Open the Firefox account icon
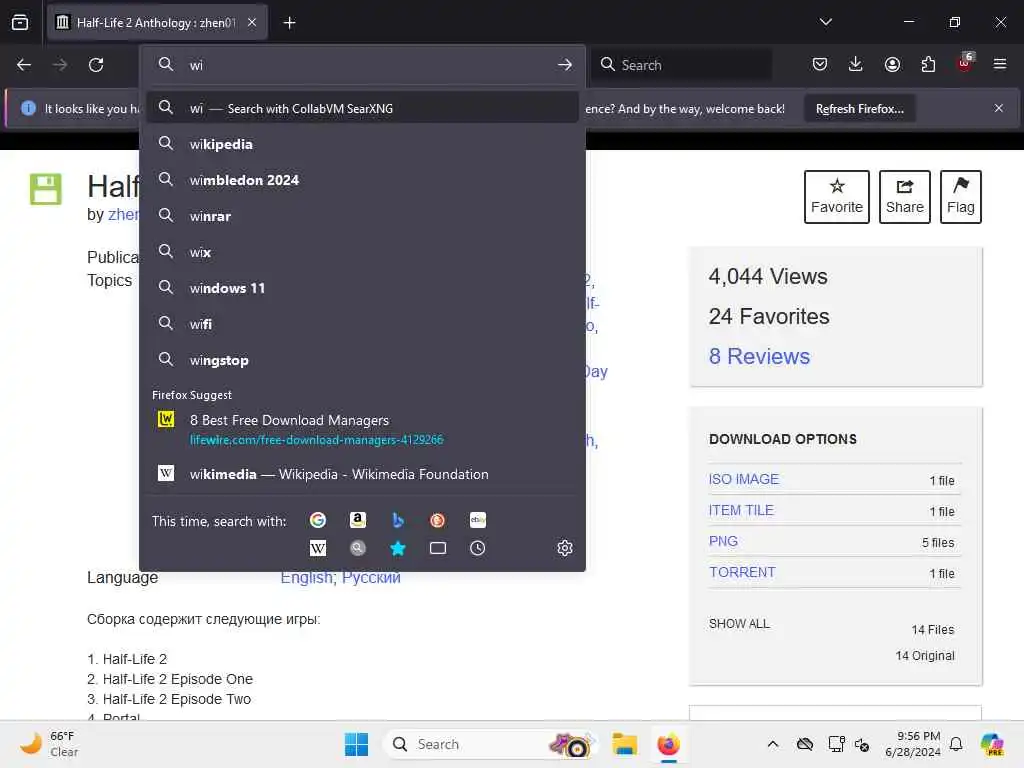1024x768 pixels. pos(892,64)
